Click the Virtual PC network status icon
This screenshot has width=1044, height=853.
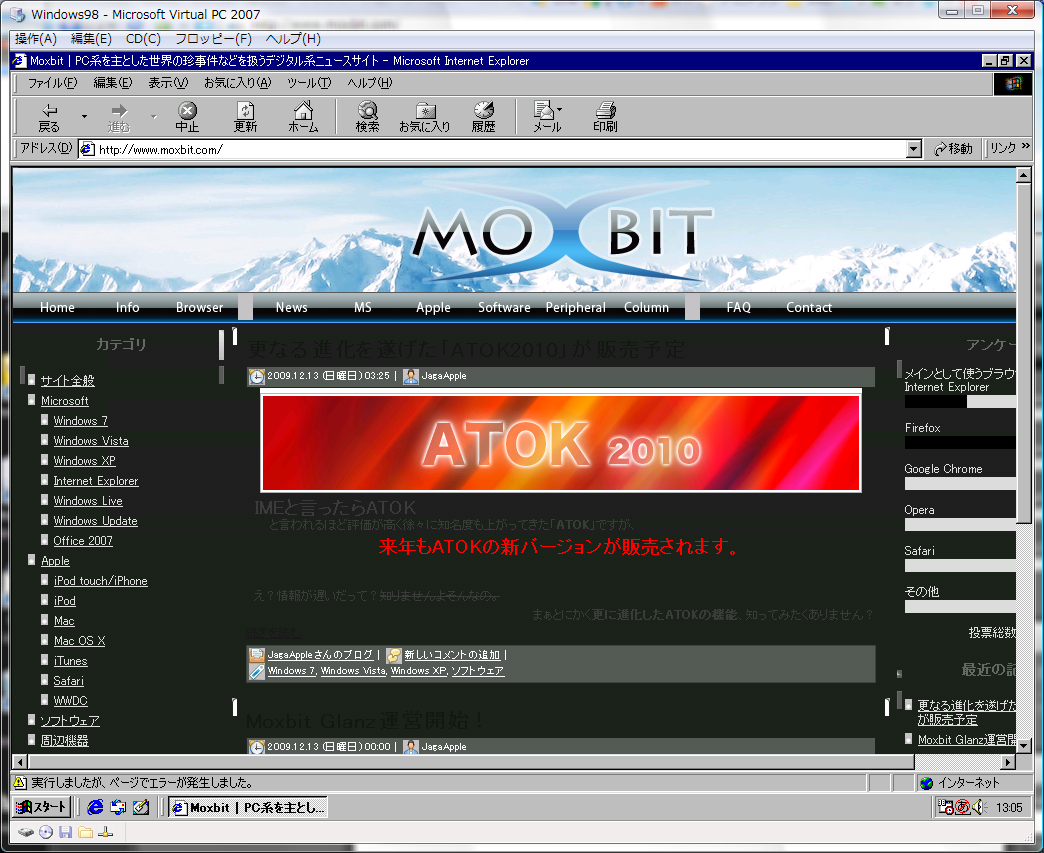(105, 832)
